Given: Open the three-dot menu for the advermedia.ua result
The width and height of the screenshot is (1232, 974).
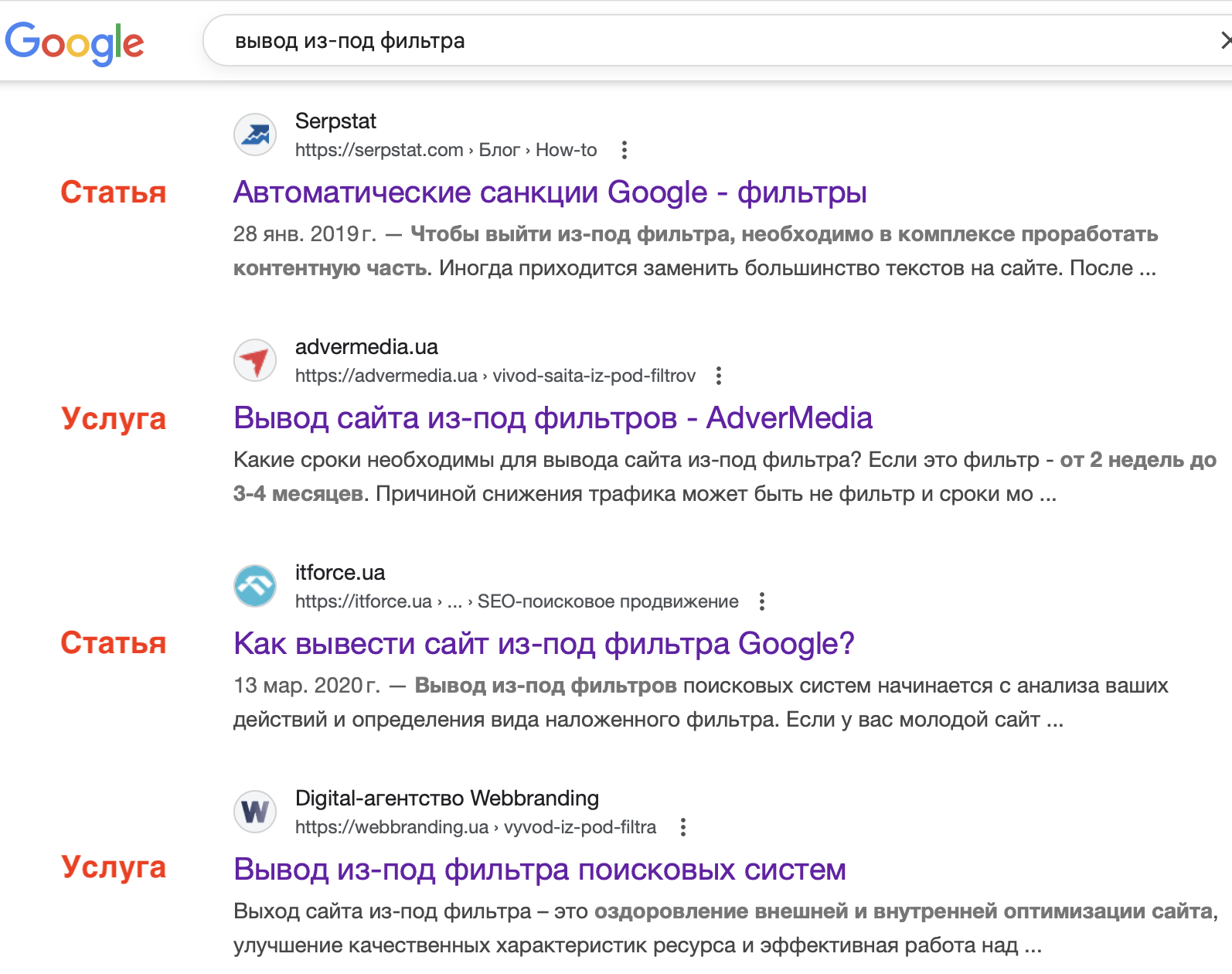Looking at the screenshot, I should (719, 376).
